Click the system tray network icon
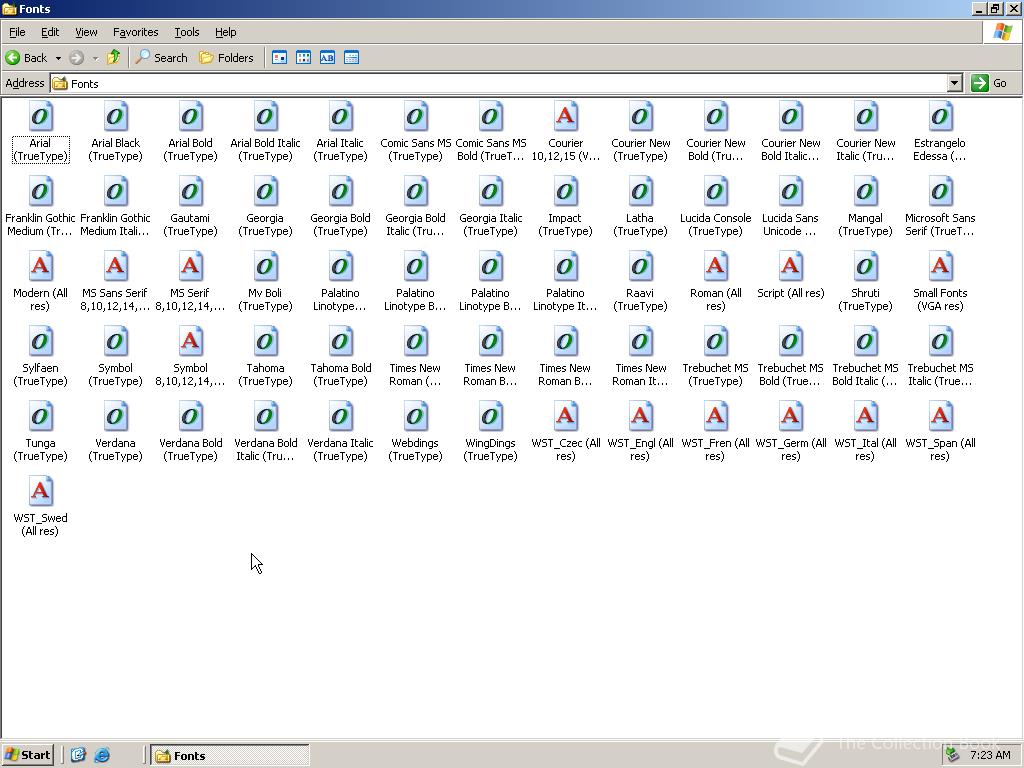1024x768 pixels. tap(953, 755)
